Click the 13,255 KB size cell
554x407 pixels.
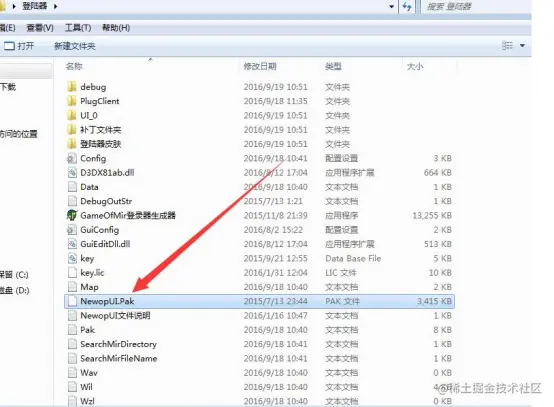point(432,216)
